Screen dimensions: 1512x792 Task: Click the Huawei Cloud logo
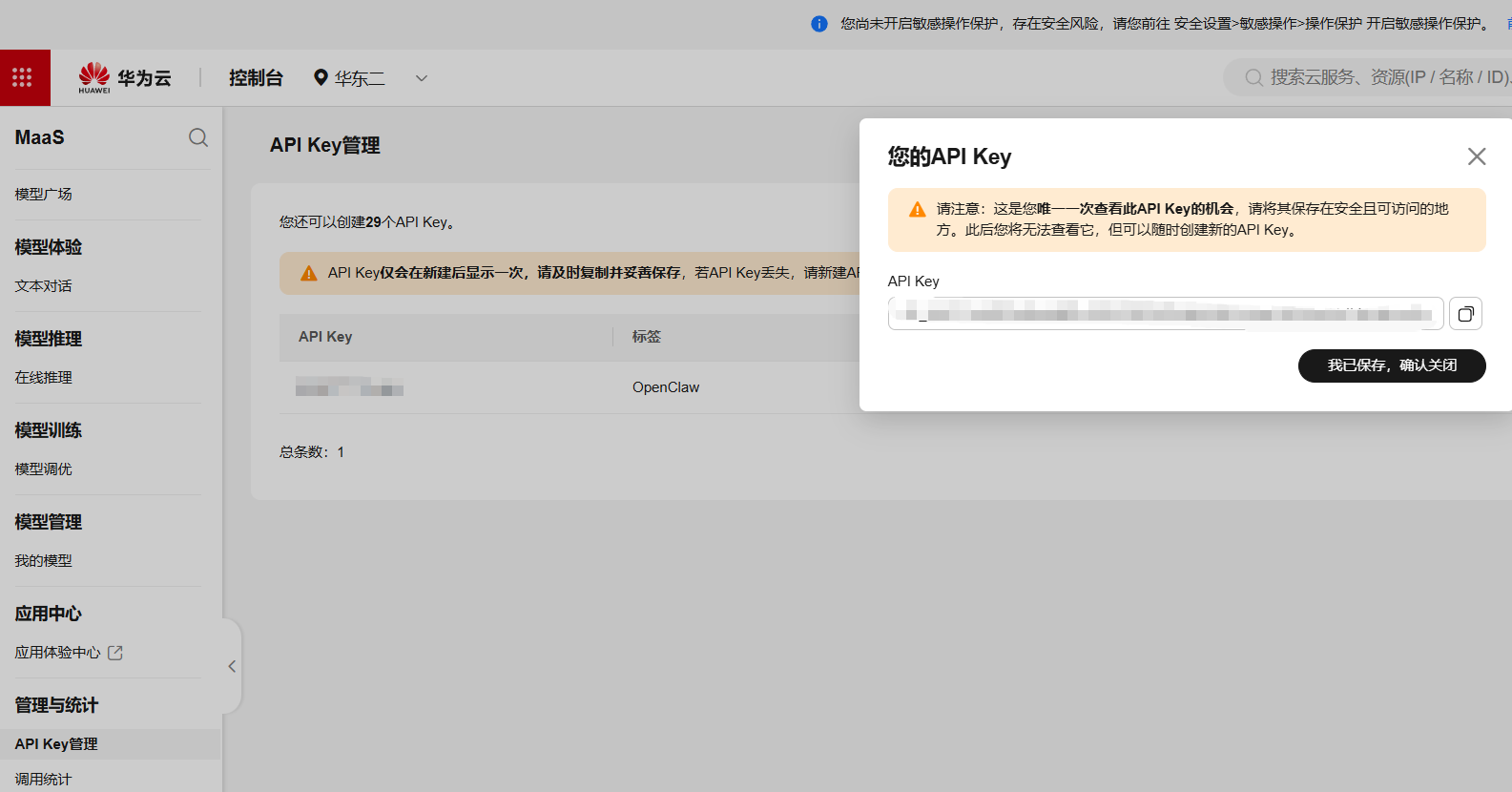(x=124, y=77)
